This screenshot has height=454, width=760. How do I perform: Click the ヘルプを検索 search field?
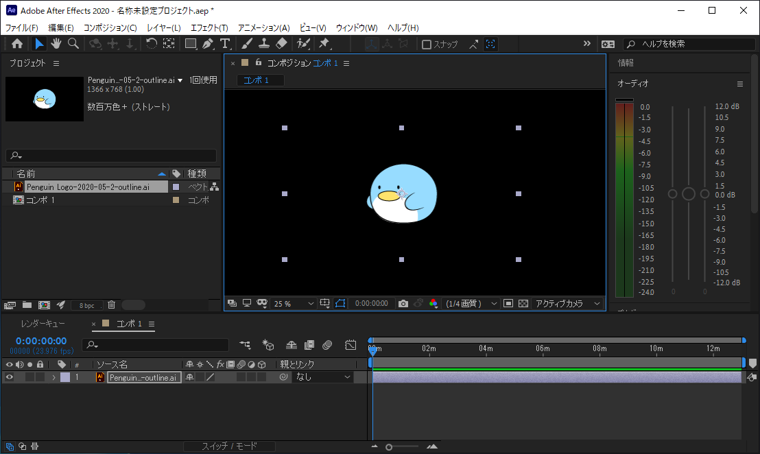(690, 44)
